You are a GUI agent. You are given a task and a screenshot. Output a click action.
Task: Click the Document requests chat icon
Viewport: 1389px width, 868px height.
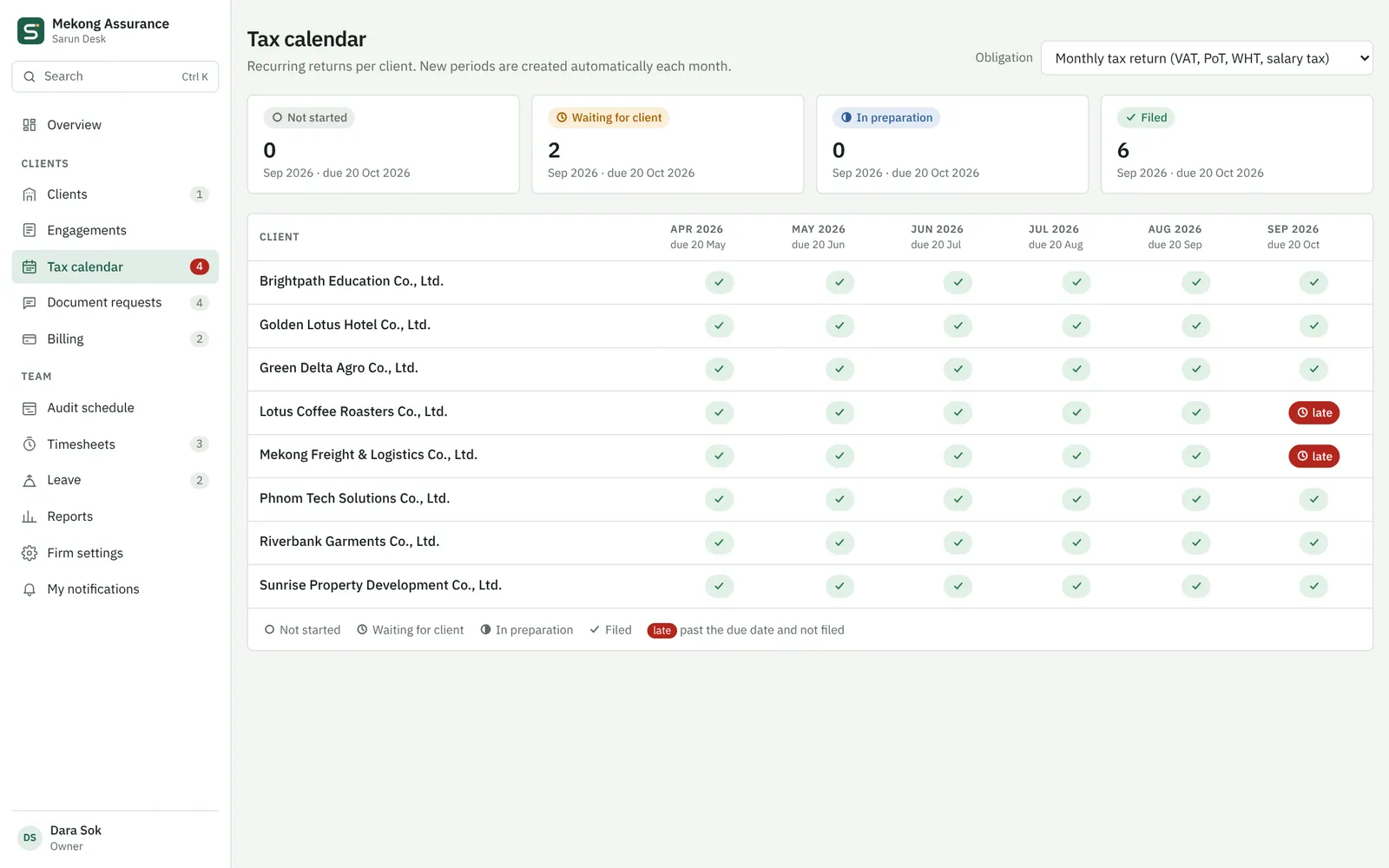pos(30,303)
